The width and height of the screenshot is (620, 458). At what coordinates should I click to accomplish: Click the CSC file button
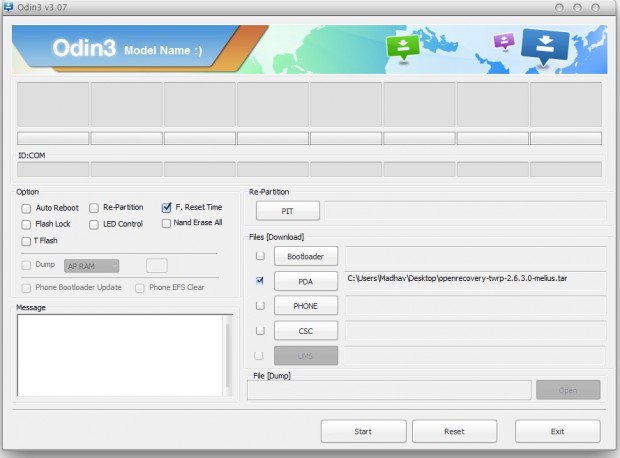point(305,330)
